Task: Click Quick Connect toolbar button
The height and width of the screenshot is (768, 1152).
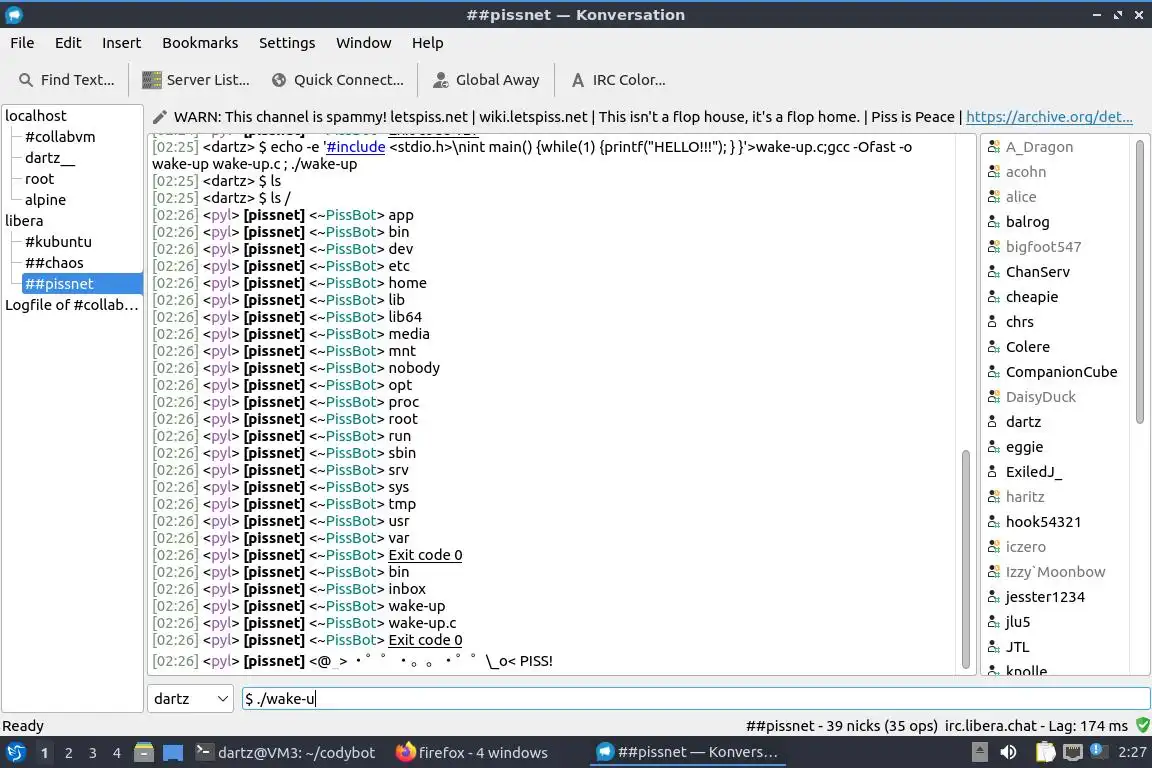Action: (x=338, y=80)
